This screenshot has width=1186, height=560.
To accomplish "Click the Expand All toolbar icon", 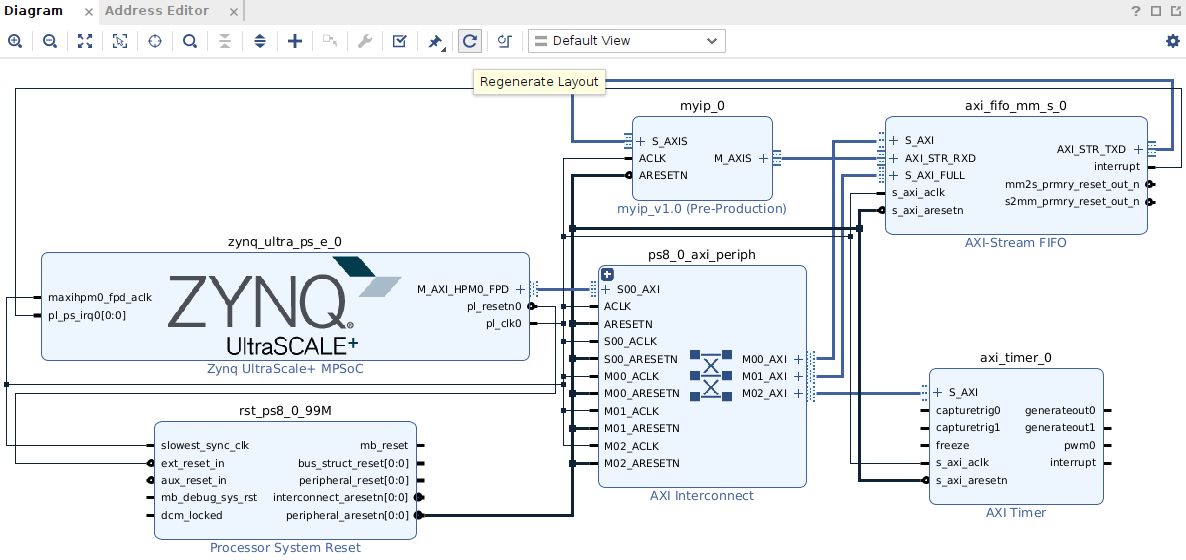I will [259, 41].
